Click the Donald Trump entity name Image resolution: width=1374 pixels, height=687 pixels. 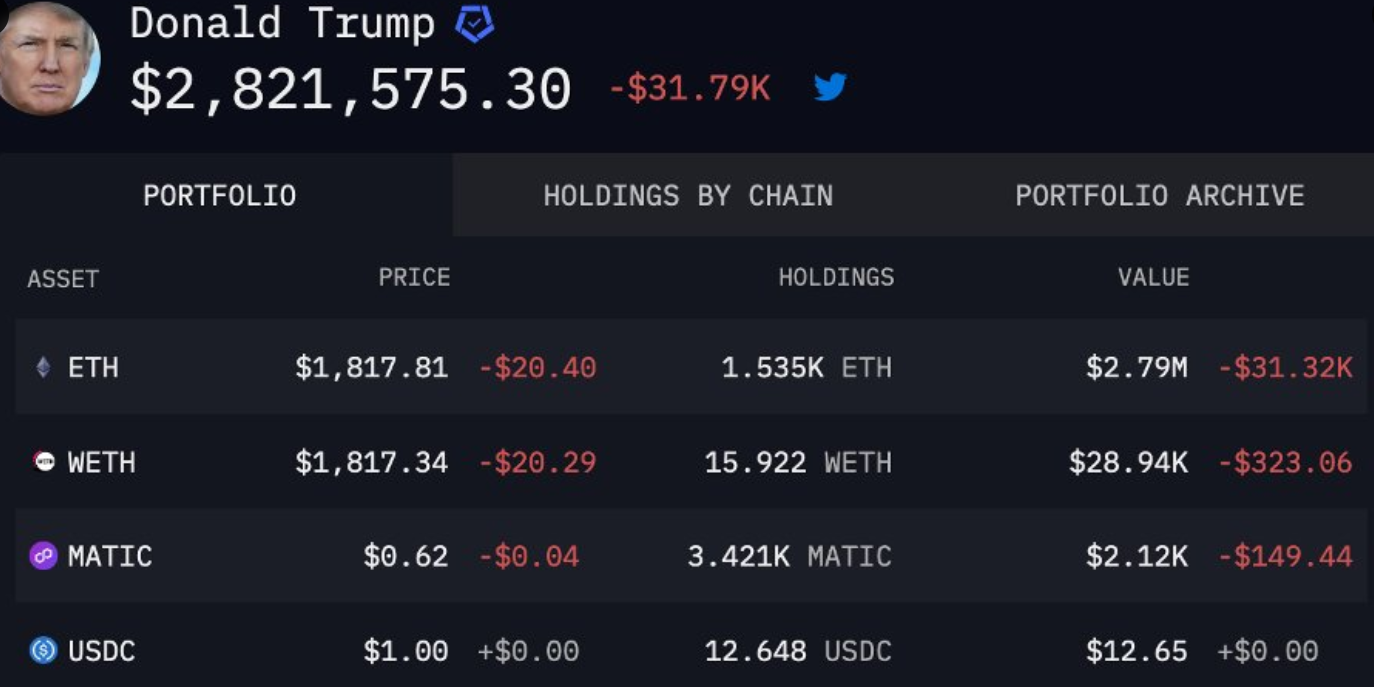(282, 24)
